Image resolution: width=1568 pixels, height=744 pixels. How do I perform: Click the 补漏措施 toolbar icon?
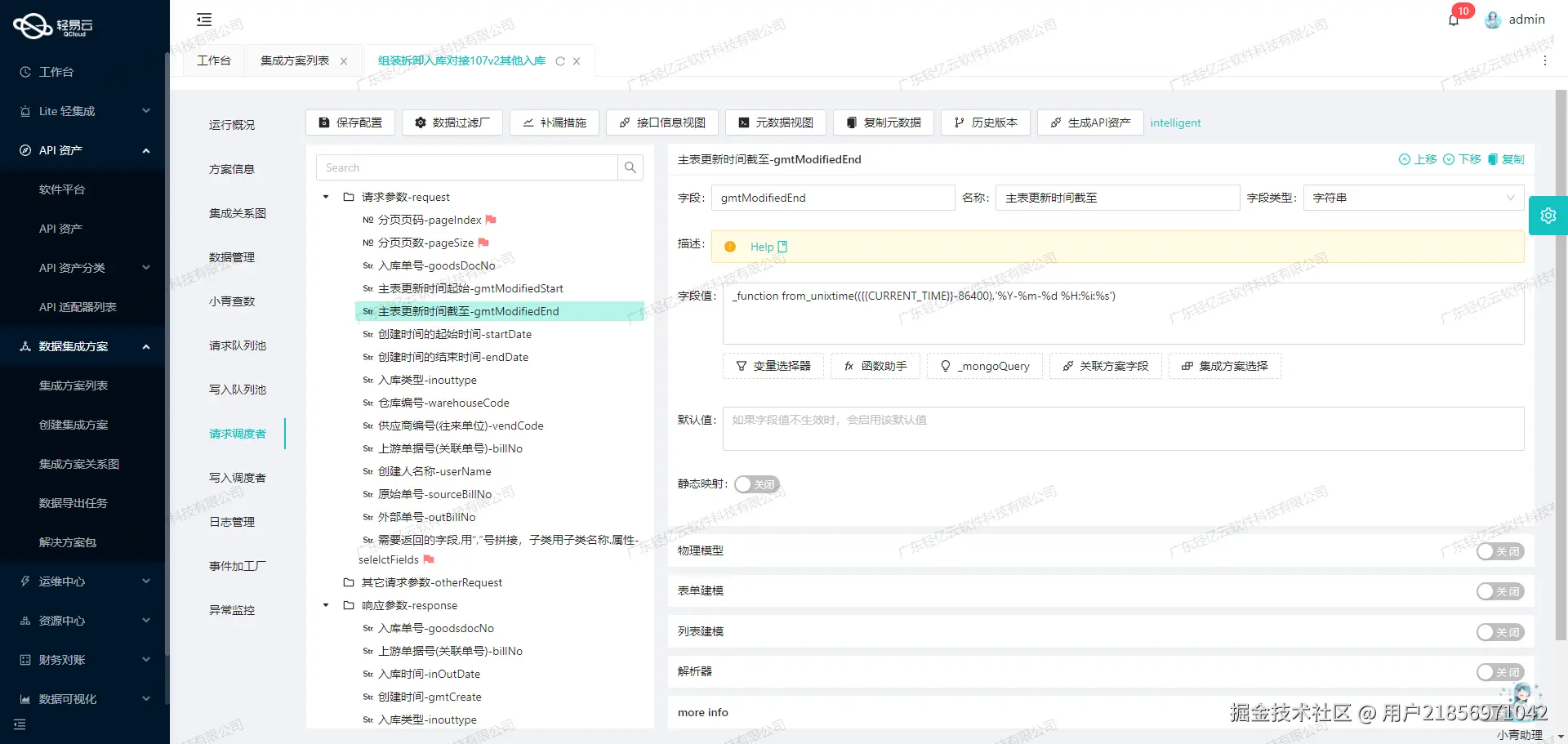click(x=554, y=123)
